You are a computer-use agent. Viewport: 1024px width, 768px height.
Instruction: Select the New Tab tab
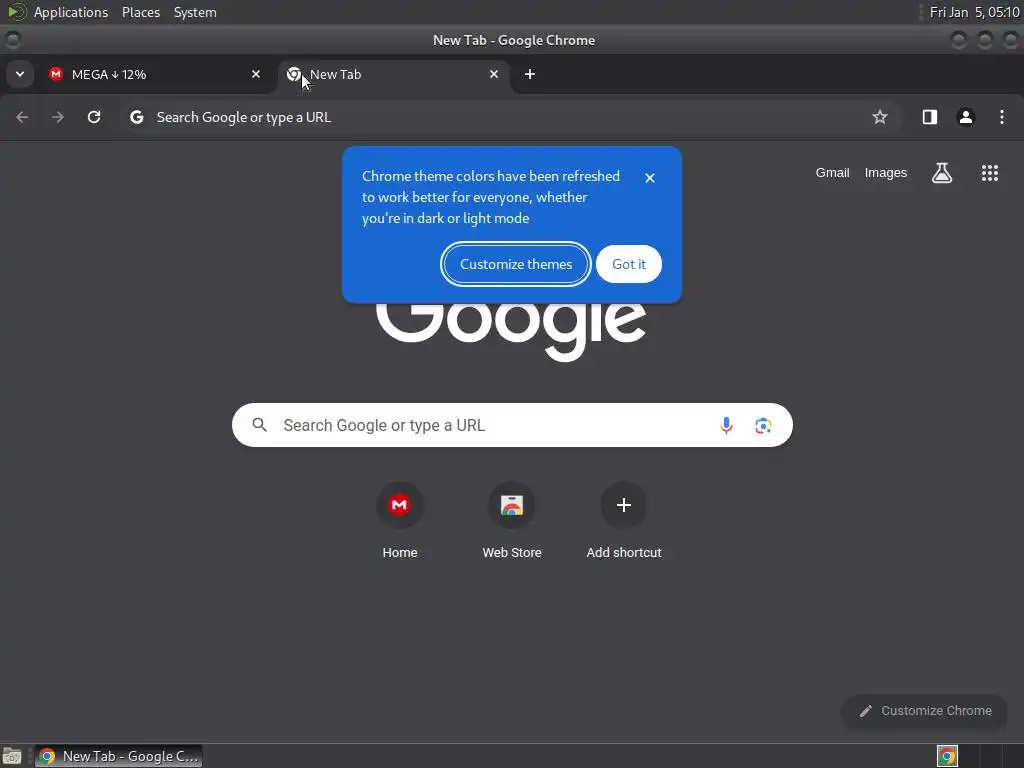394,74
